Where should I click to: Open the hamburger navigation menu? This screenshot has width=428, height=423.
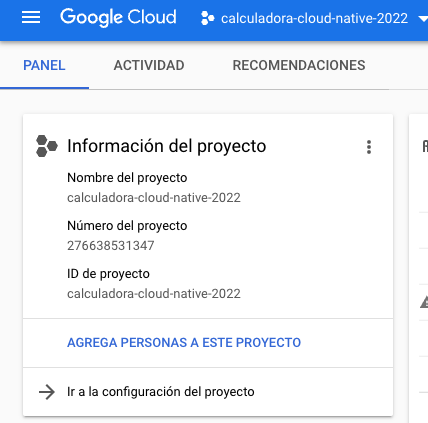[x=31, y=17]
